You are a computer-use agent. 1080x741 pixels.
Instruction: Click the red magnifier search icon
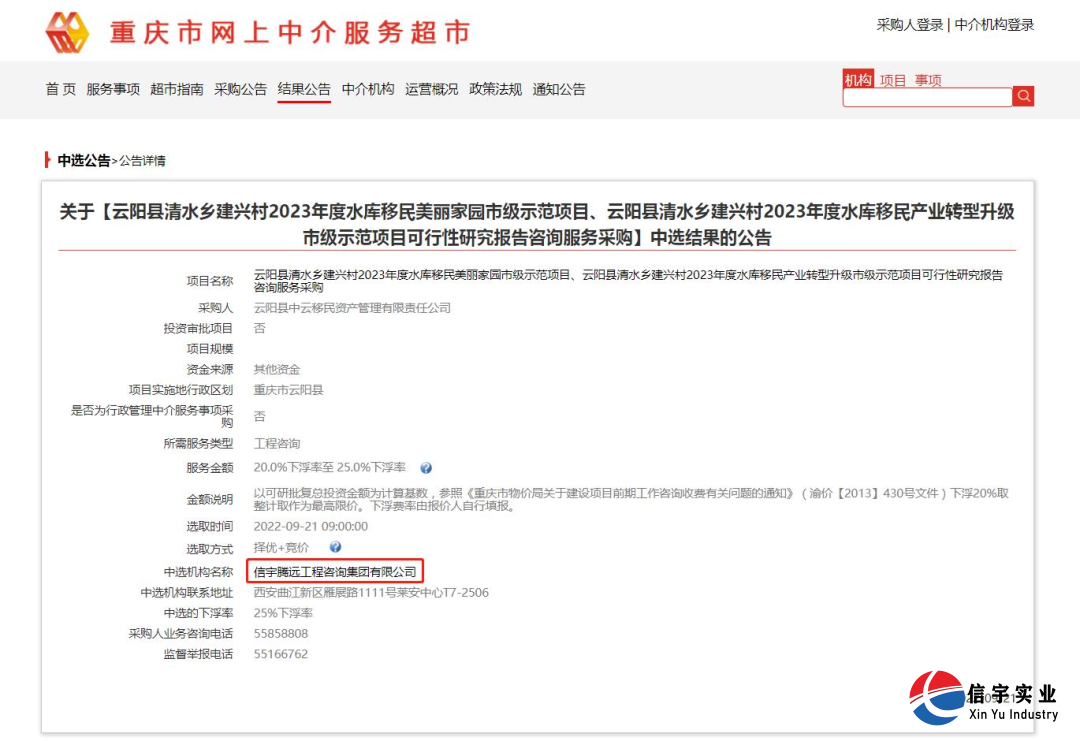[1023, 96]
